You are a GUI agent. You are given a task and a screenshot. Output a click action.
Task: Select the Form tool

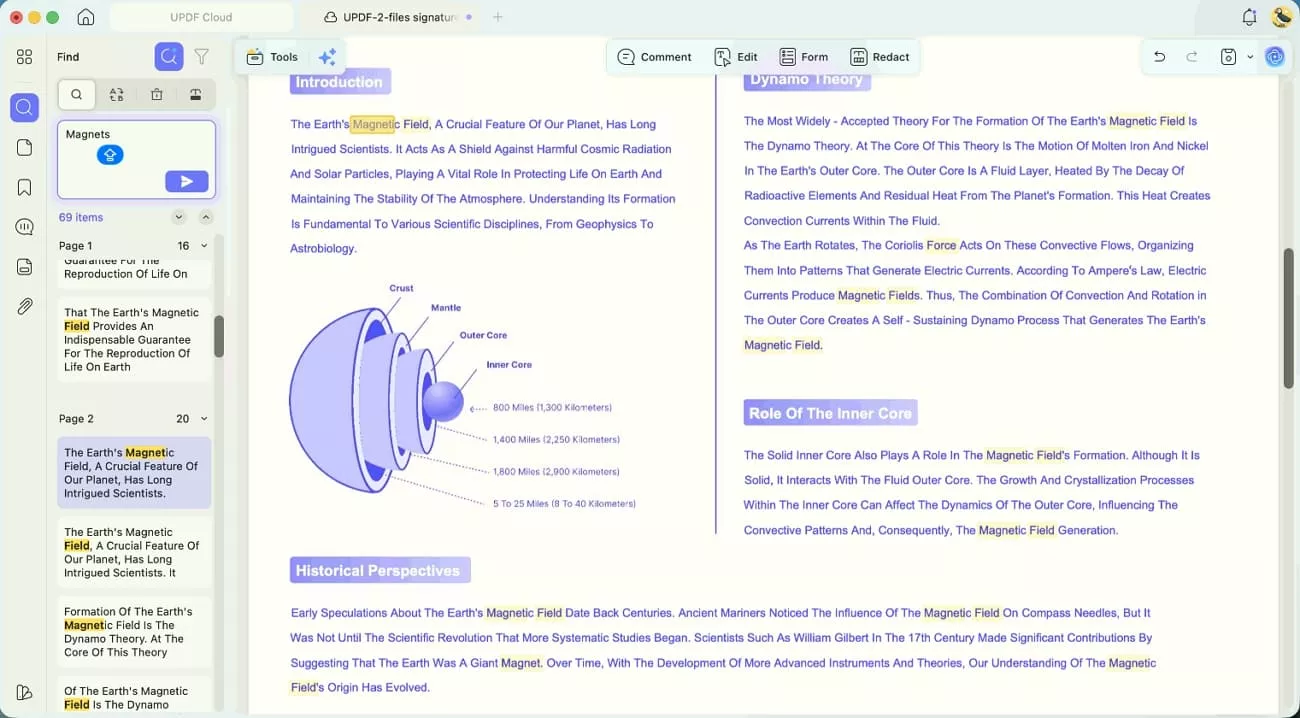pos(804,57)
